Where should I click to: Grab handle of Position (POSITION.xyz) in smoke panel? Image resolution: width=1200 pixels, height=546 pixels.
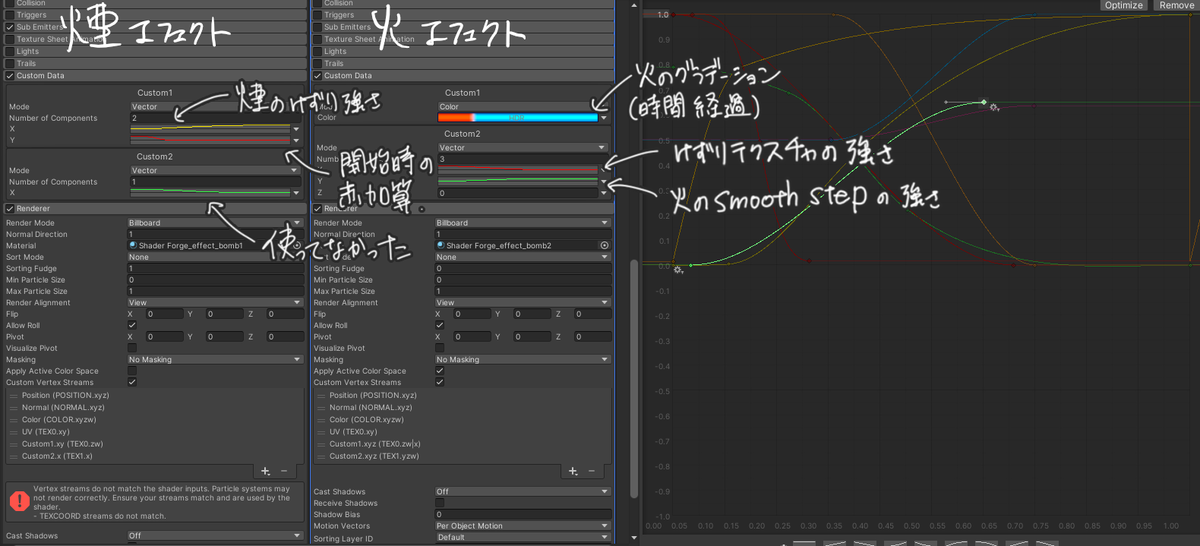tap(13, 396)
